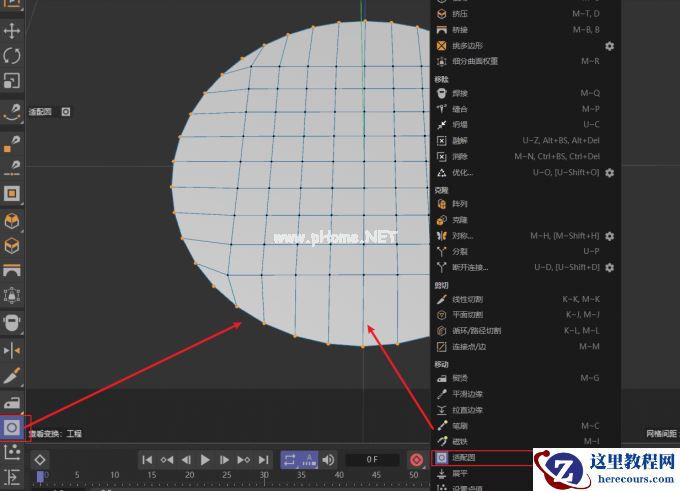
Task: Choose 细分曲面权重 M~R menu entry
Action: click(x=525, y=61)
